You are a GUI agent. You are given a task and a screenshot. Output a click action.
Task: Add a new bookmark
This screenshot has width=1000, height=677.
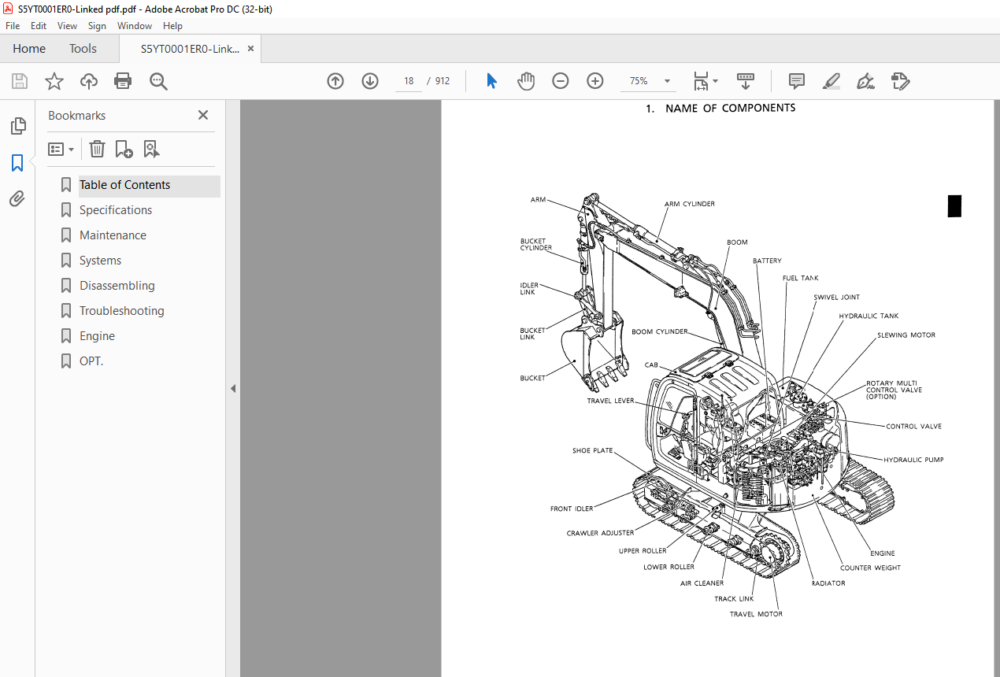tap(124, 149)
